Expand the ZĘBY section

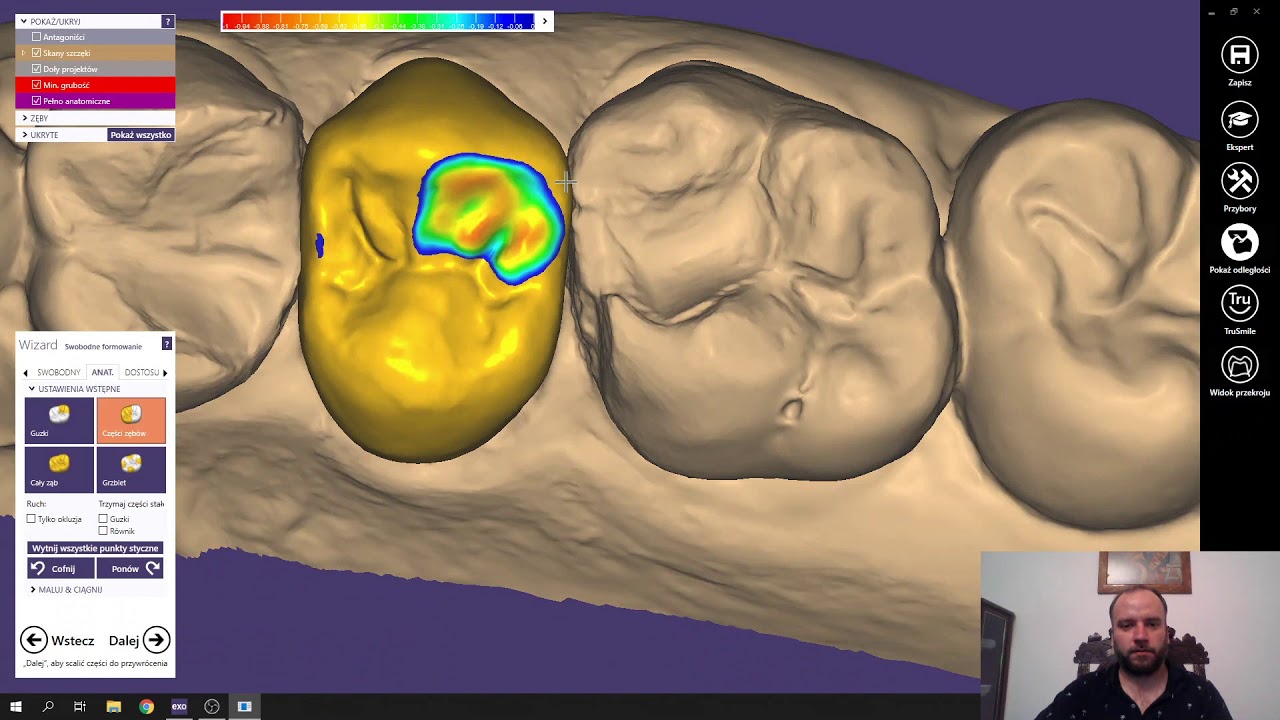(25, 118)
